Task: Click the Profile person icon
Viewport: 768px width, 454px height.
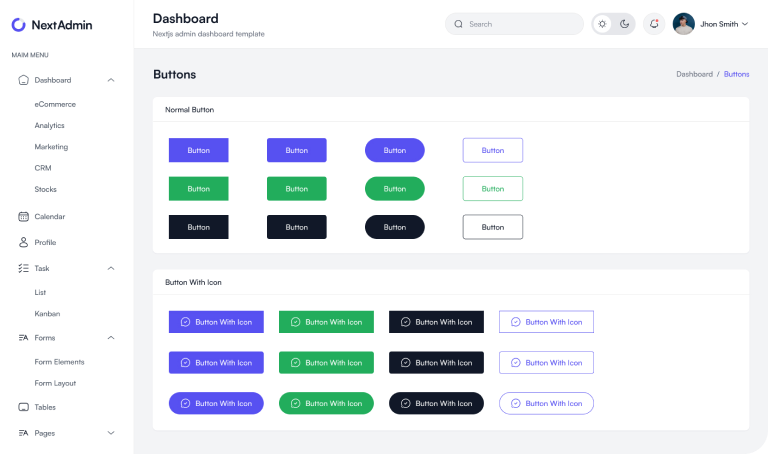Action: click(x=23, y=242)
